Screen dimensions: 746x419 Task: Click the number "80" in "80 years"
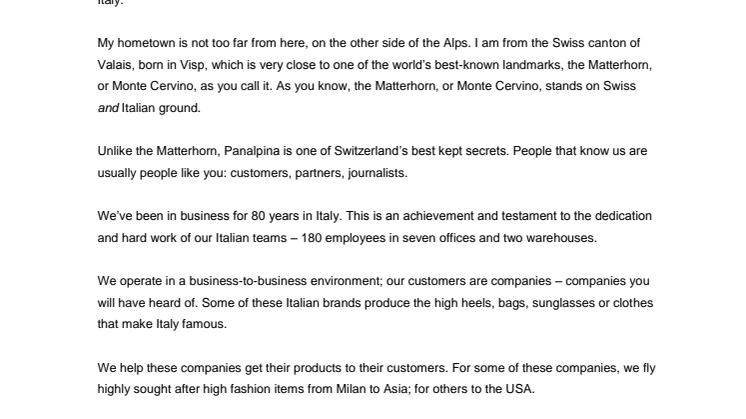[258, 216]
